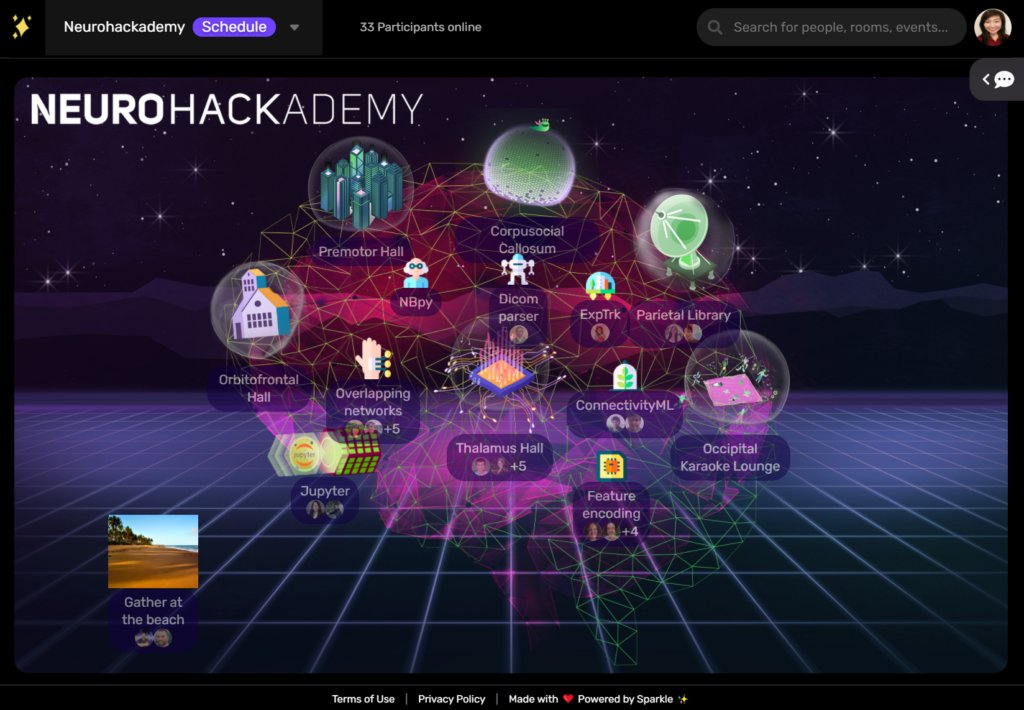Screen dimensions: 1024x710
Task: Click the ConnectivityML plant icon
Action: [623, 375]
